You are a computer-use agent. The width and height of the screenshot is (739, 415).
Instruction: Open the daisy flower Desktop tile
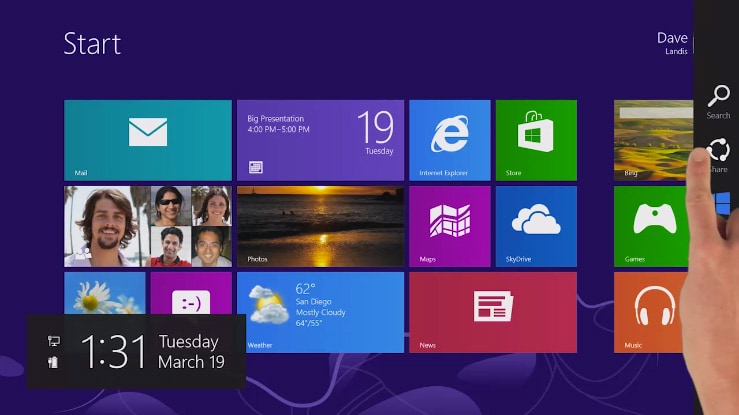[x=105, y=293]
